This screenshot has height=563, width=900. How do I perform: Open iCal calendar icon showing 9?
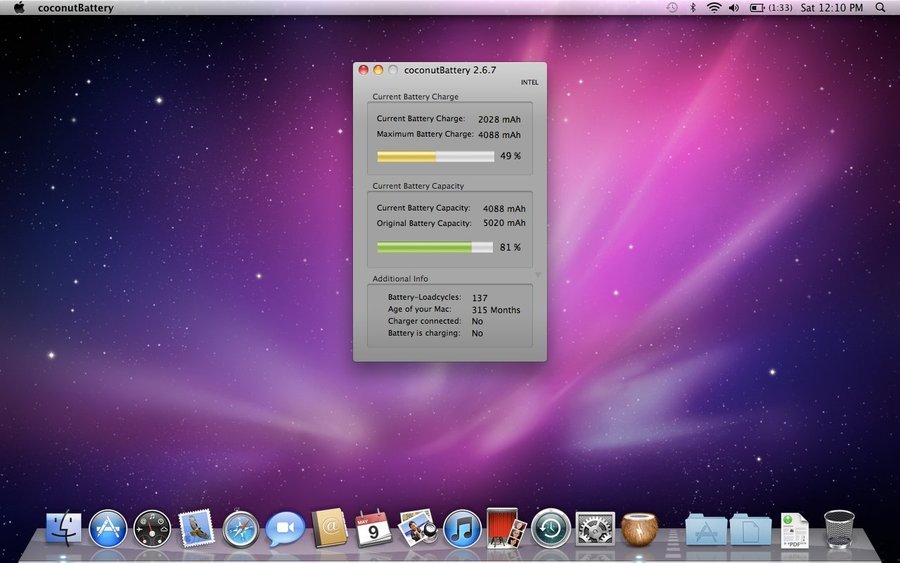click(x=373, y=529)
